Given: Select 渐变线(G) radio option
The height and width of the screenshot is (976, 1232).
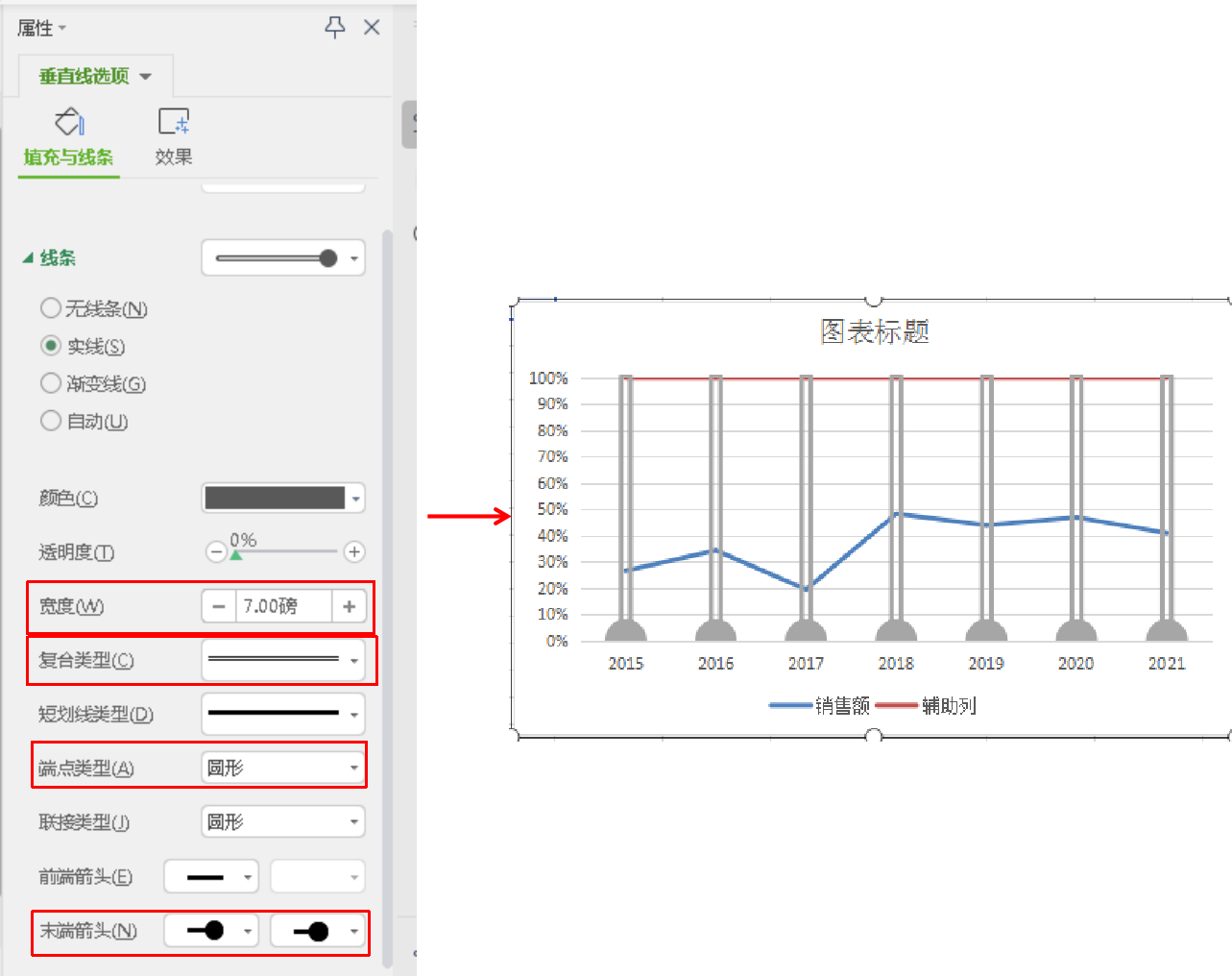Looking at the screenshot, I should pos(51,382).
